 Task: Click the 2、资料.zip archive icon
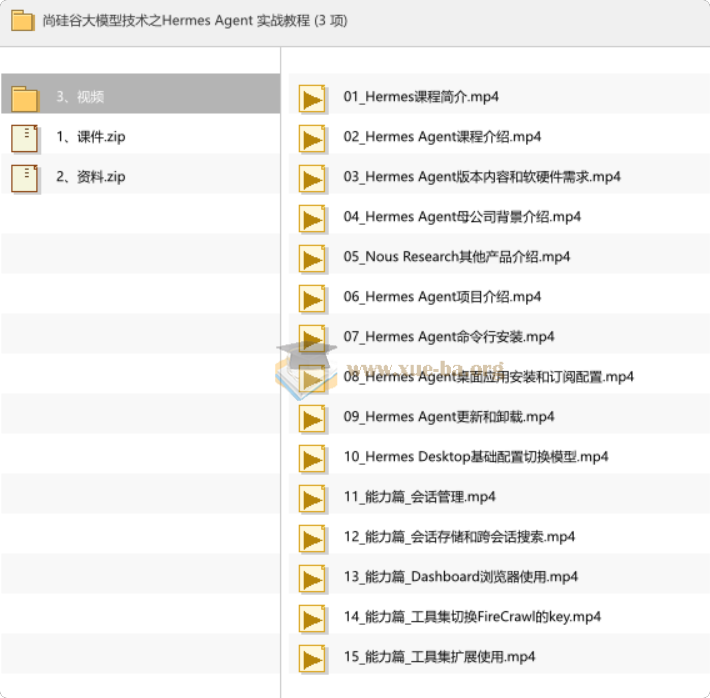coord(24,178)
